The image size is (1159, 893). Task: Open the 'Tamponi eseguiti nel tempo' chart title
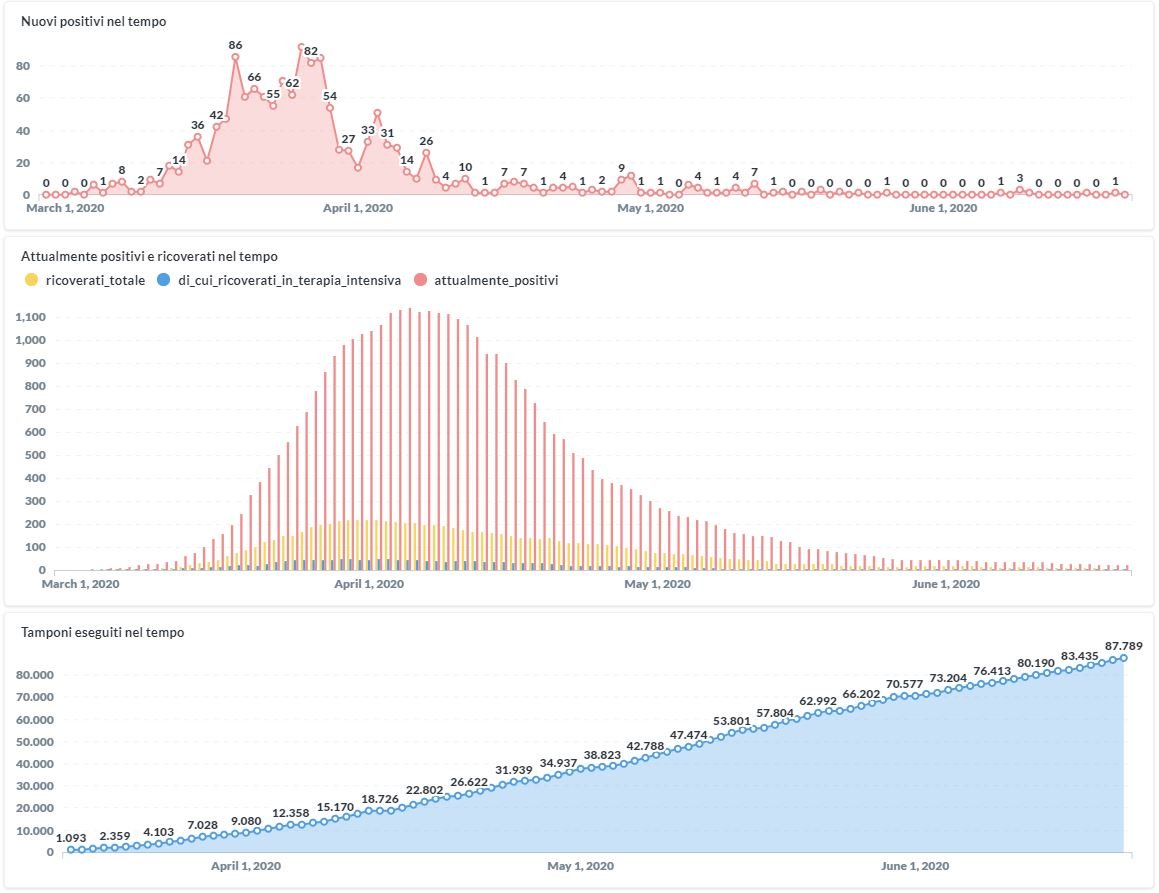click(102, 632)
